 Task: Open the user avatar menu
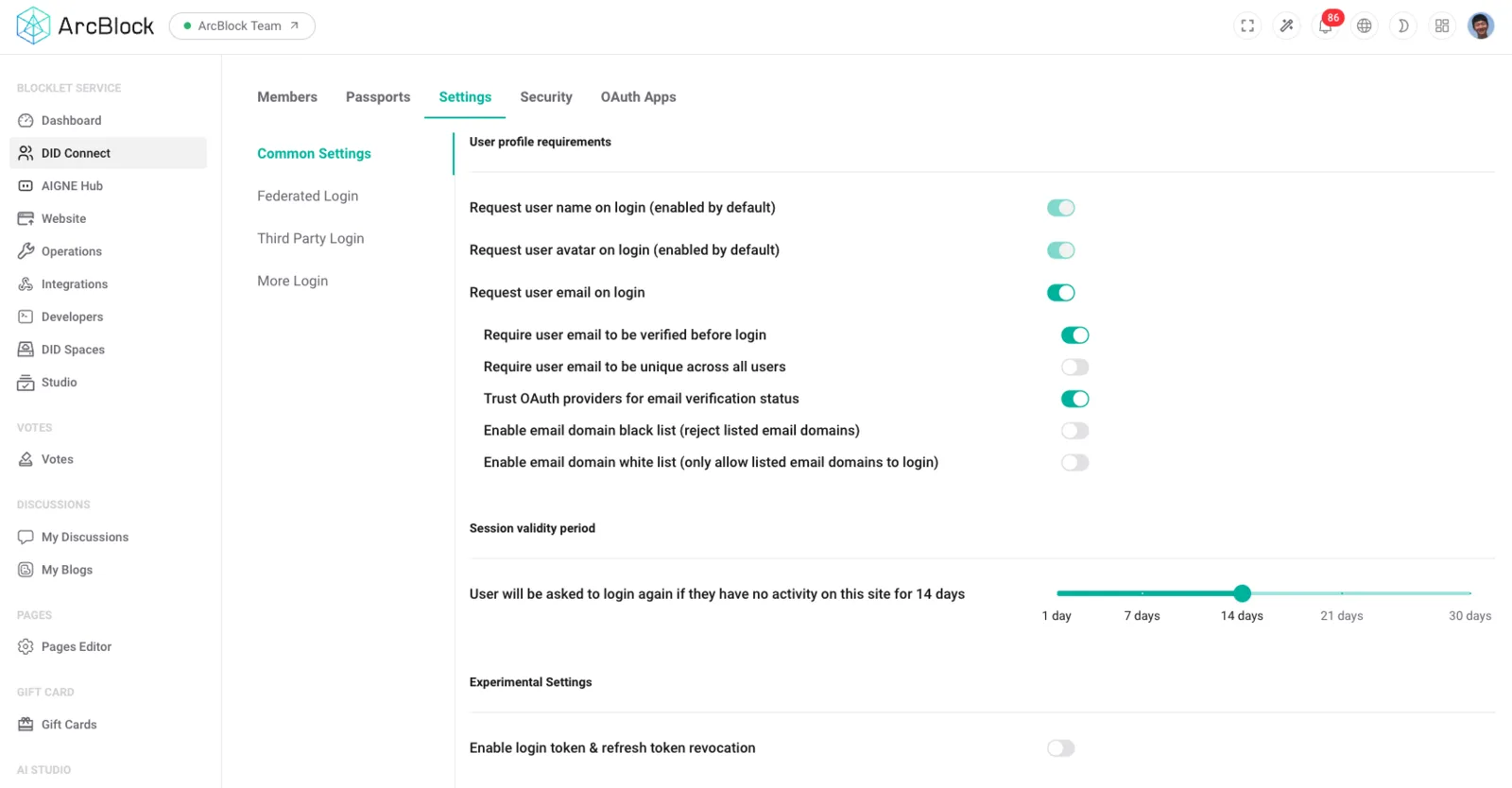tap(1481, 26)
